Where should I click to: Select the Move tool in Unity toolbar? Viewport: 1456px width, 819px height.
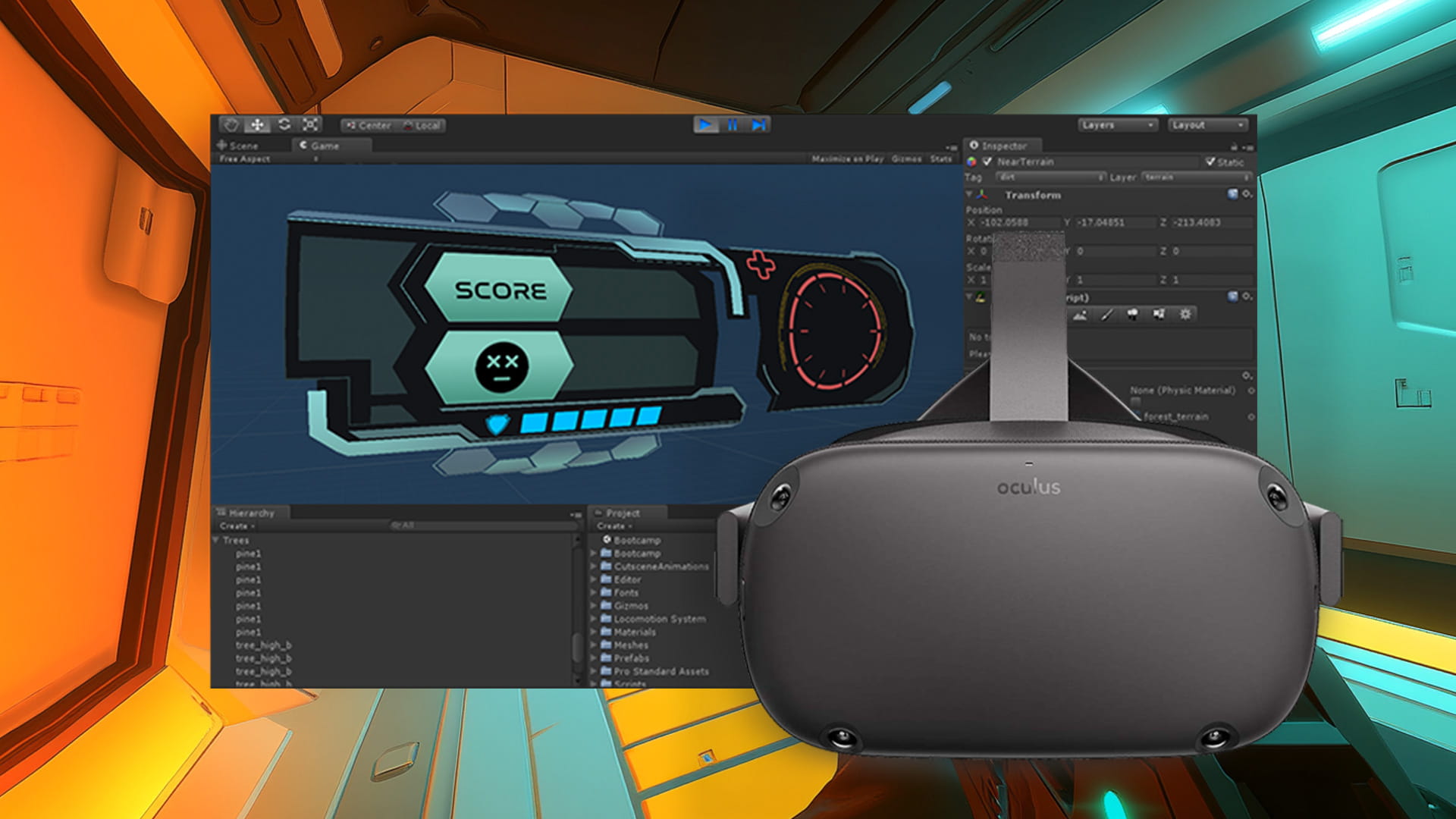point(258,125)
